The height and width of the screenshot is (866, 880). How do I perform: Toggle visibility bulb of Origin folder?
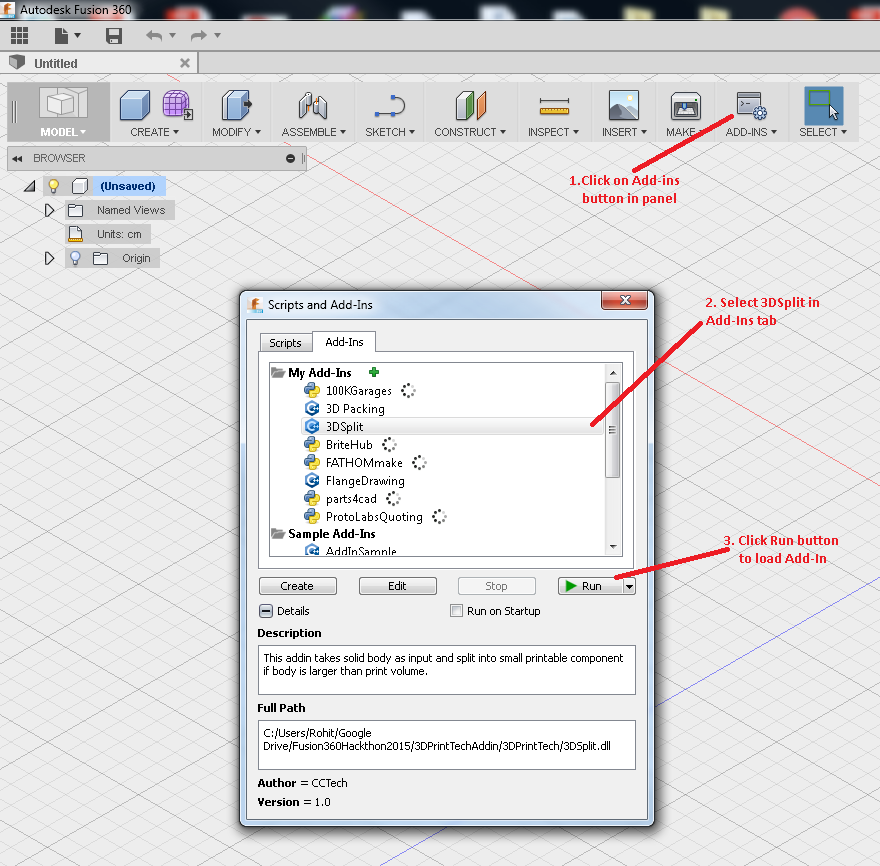point(75,258)
